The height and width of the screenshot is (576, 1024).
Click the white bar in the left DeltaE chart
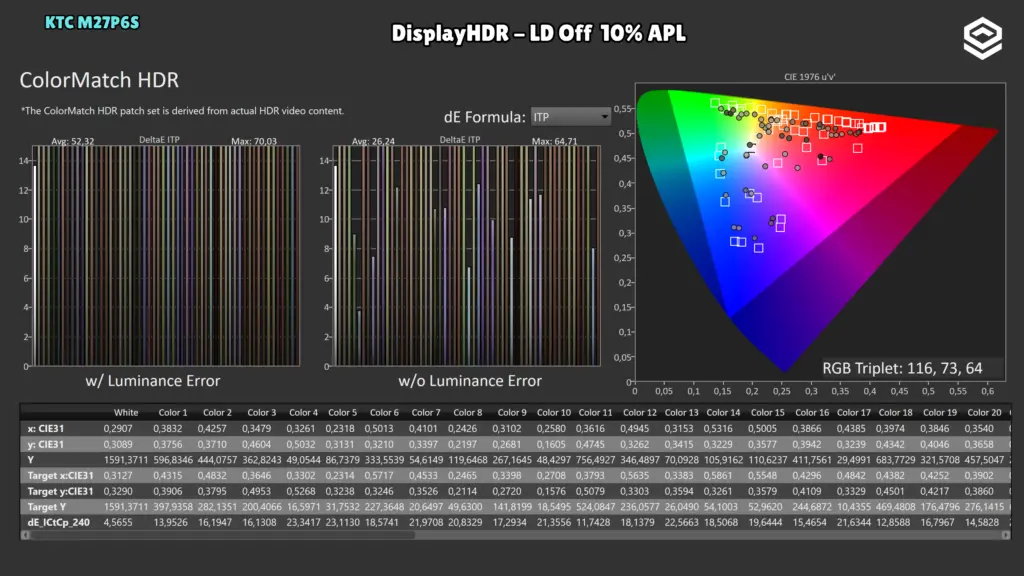(35, 266)
